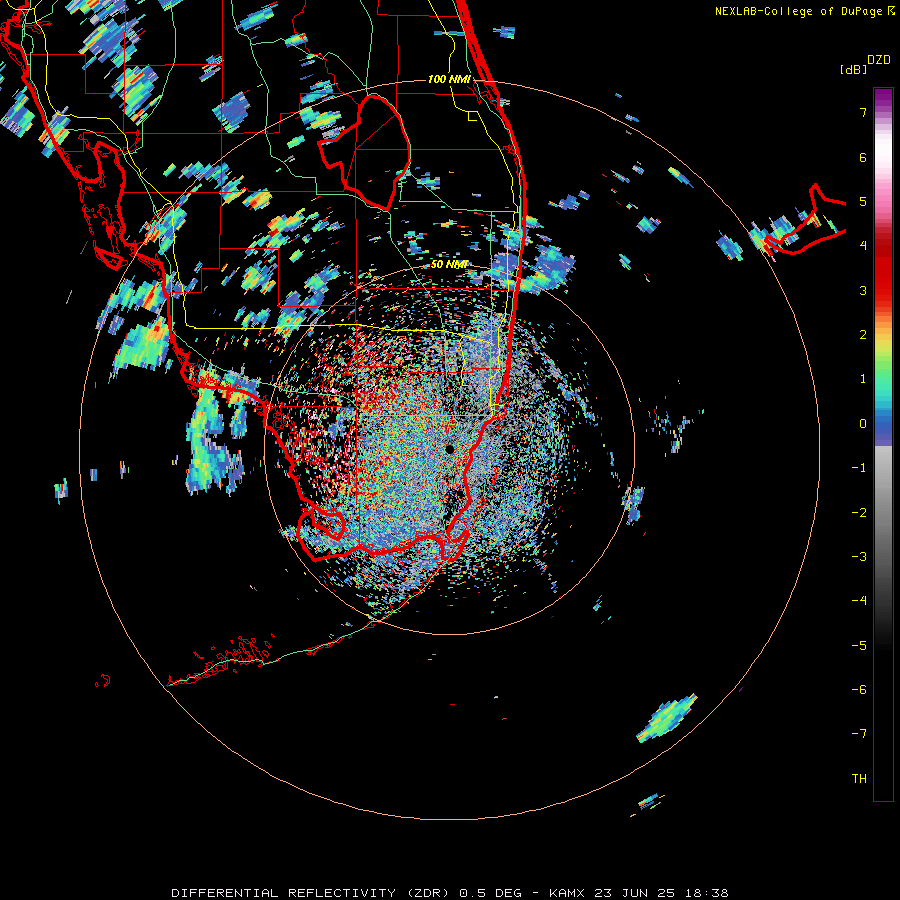
Task: Click the Differential Reflectivity caption at bottom
Action: point(450,893)
